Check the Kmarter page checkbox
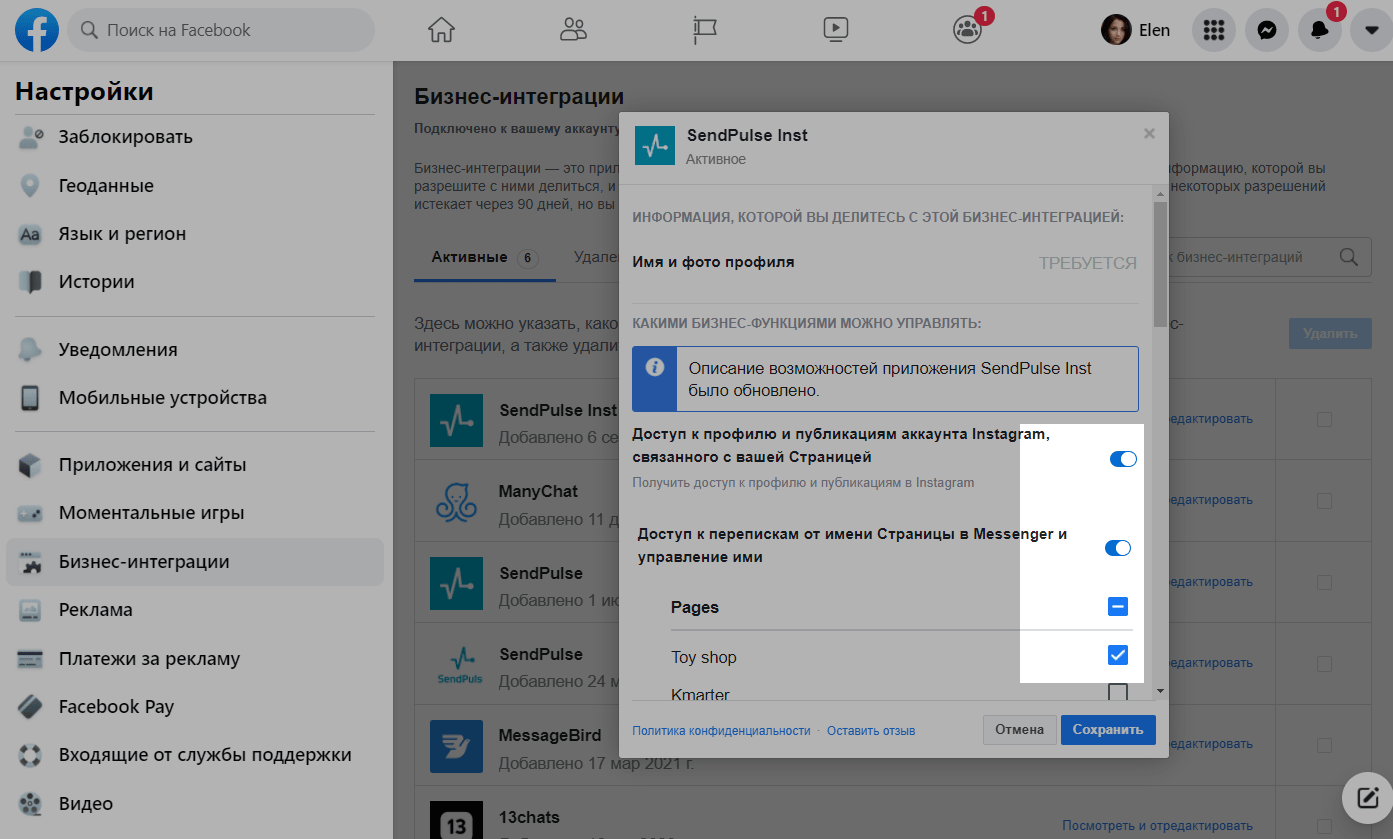1393x839 pixels. point(1118,692)
